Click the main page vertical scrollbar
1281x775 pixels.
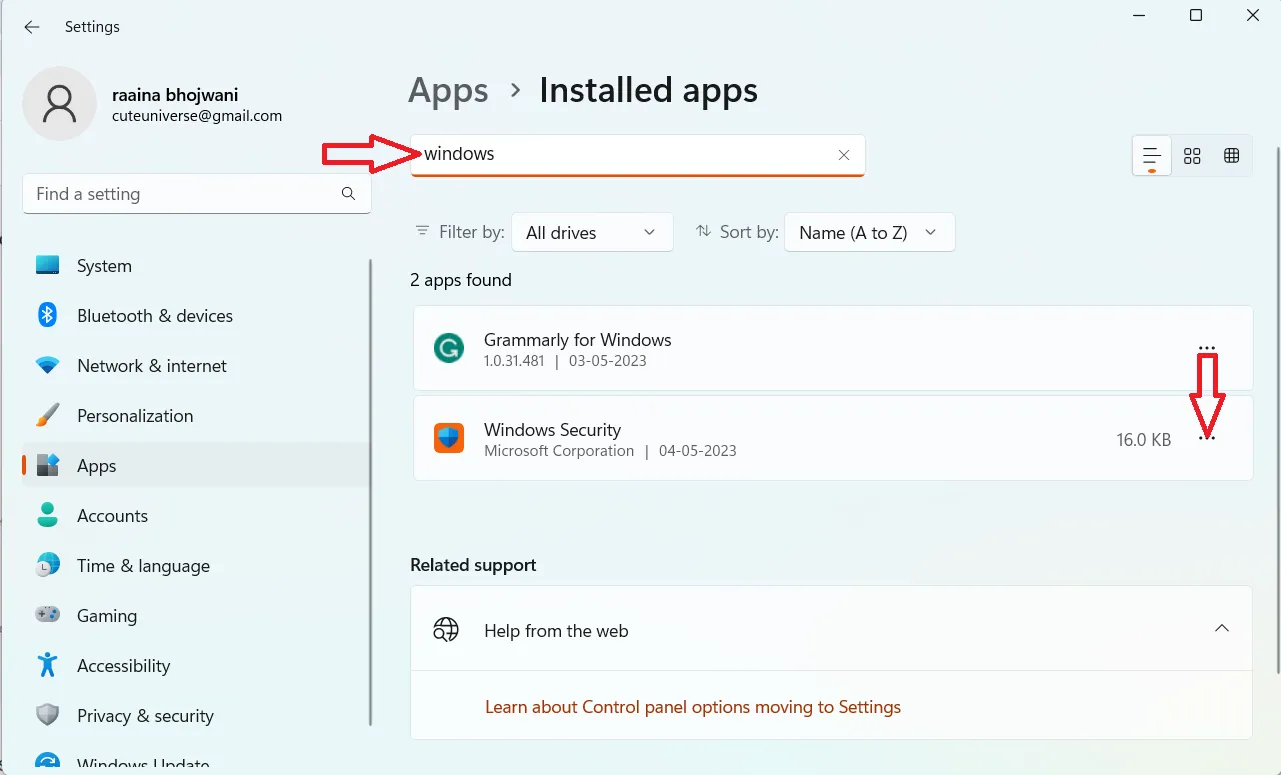tap(1277, 410)
